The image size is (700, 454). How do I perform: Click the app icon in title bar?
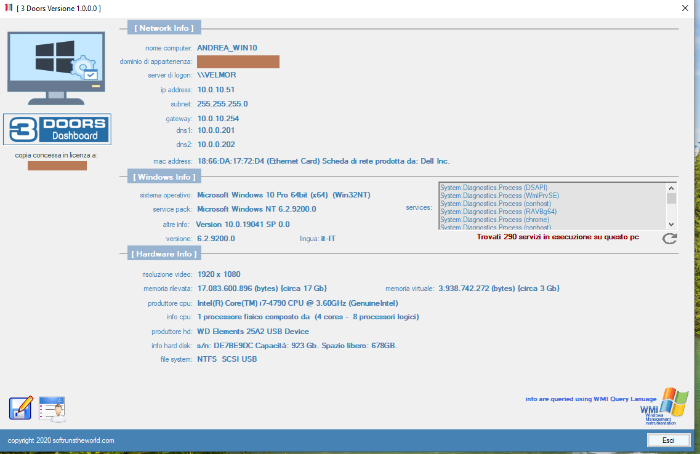coord(8,8)
